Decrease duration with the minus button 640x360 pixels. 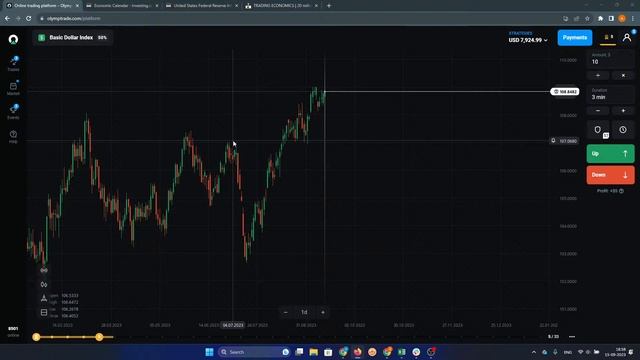pyautogui.click(x=598, y=111)
